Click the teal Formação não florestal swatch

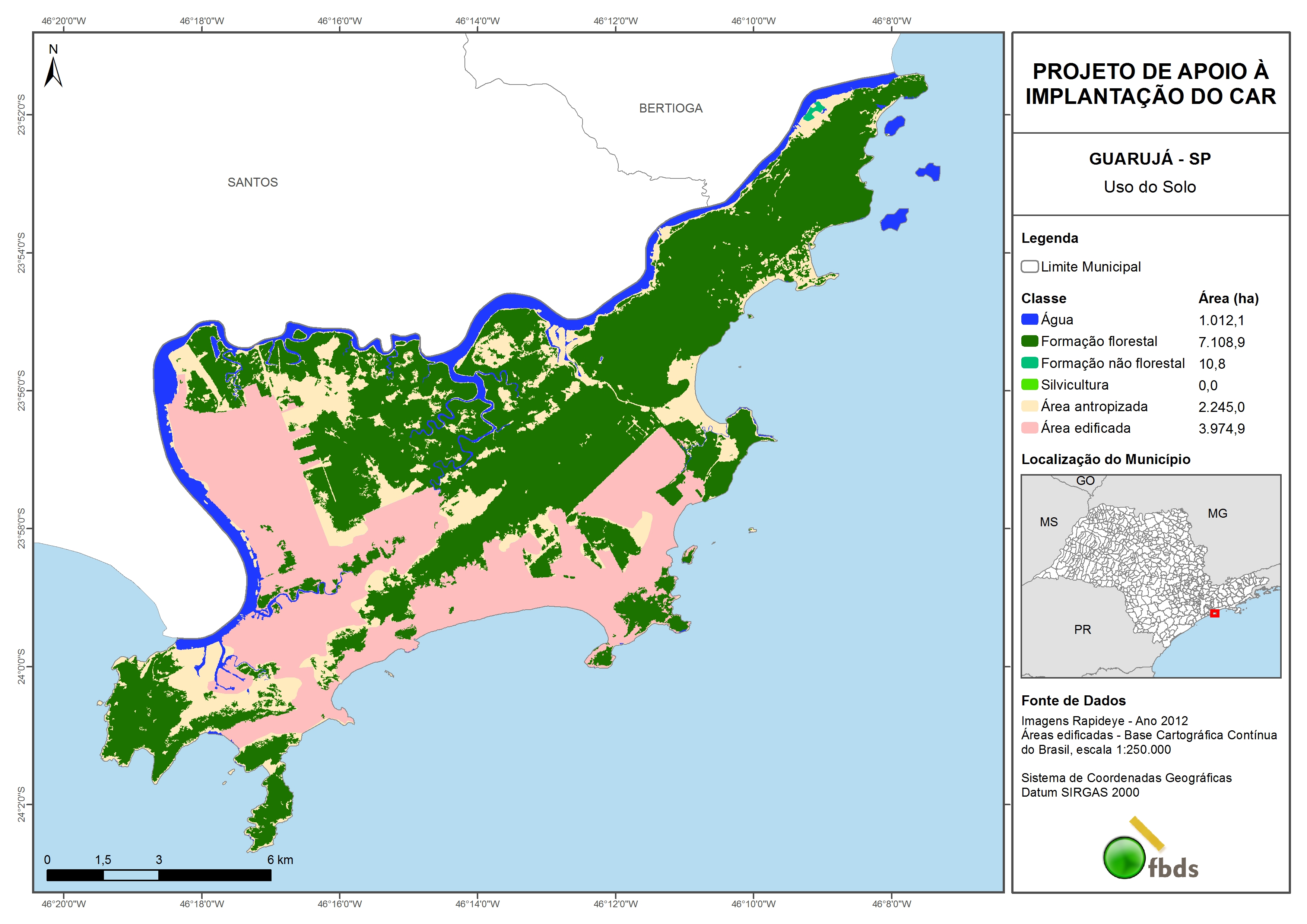pyautogui.click(x=1029, y=363)
